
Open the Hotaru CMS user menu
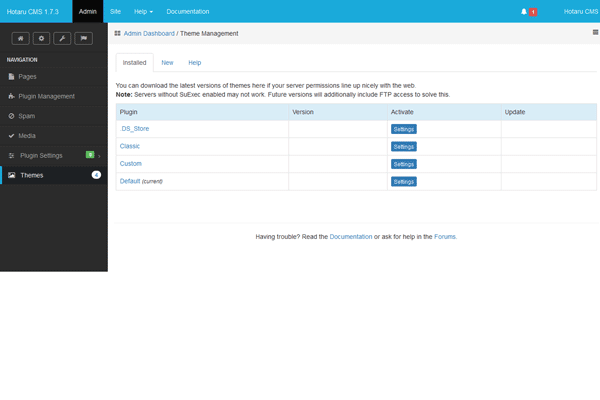578,11
